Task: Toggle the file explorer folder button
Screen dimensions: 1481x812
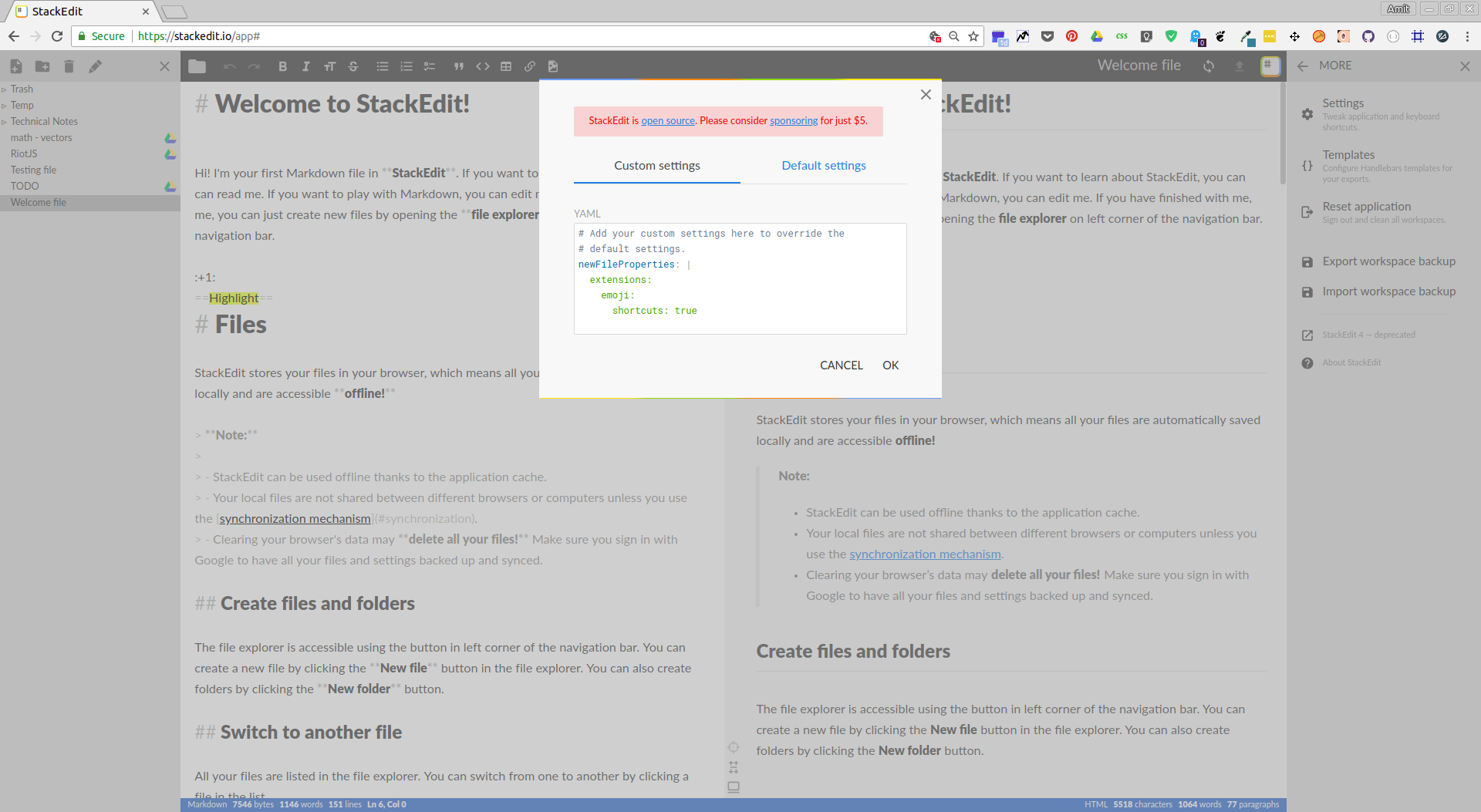Action: [197, 66]
